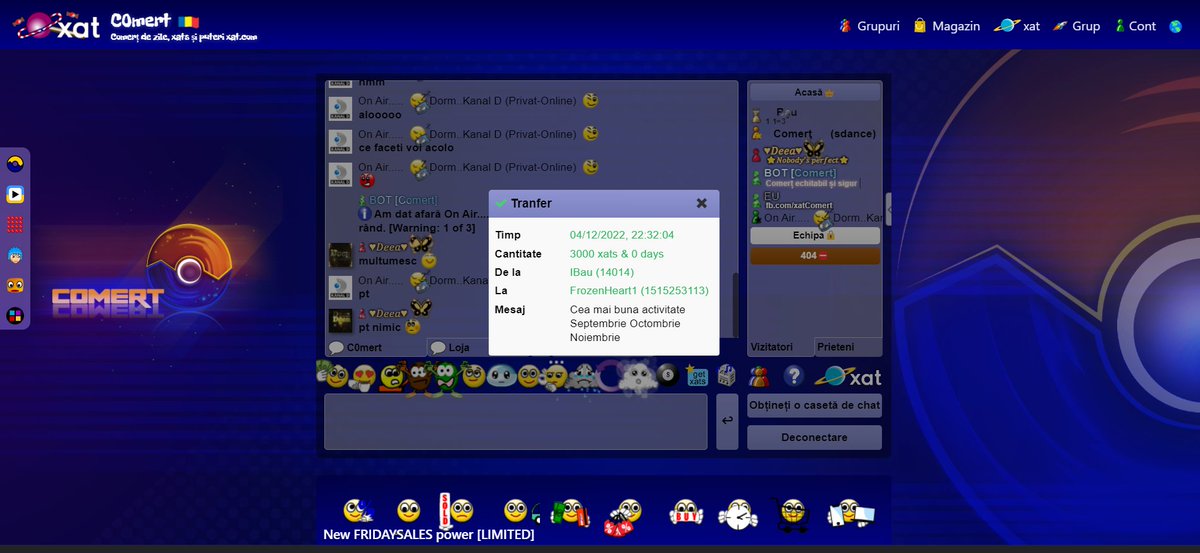The width and height of the screenshot is (1200, 553).
Task: Open Grupuri in top navigation
Action: 869,26
